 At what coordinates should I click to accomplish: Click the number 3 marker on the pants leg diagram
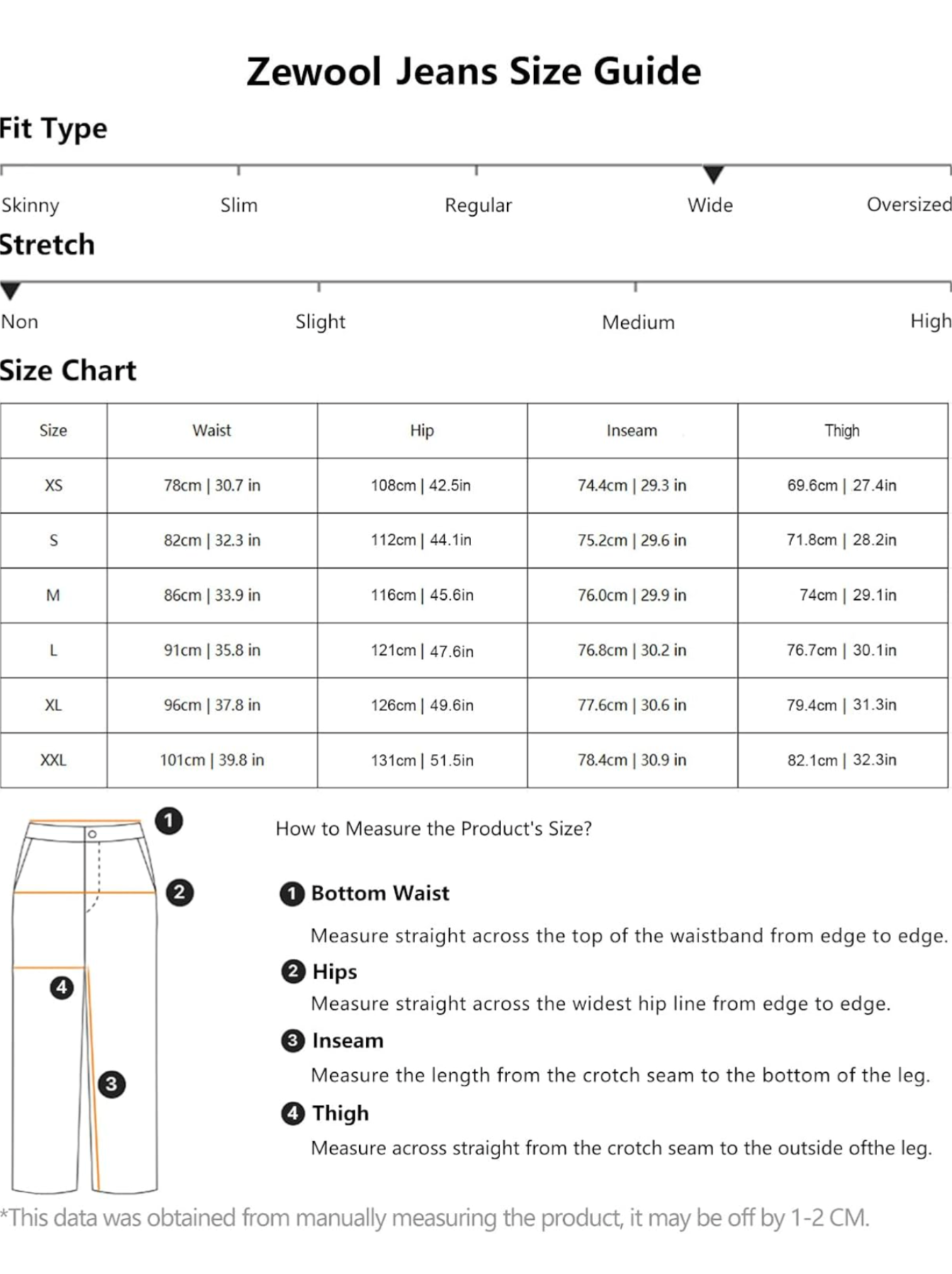point(111,1084)
